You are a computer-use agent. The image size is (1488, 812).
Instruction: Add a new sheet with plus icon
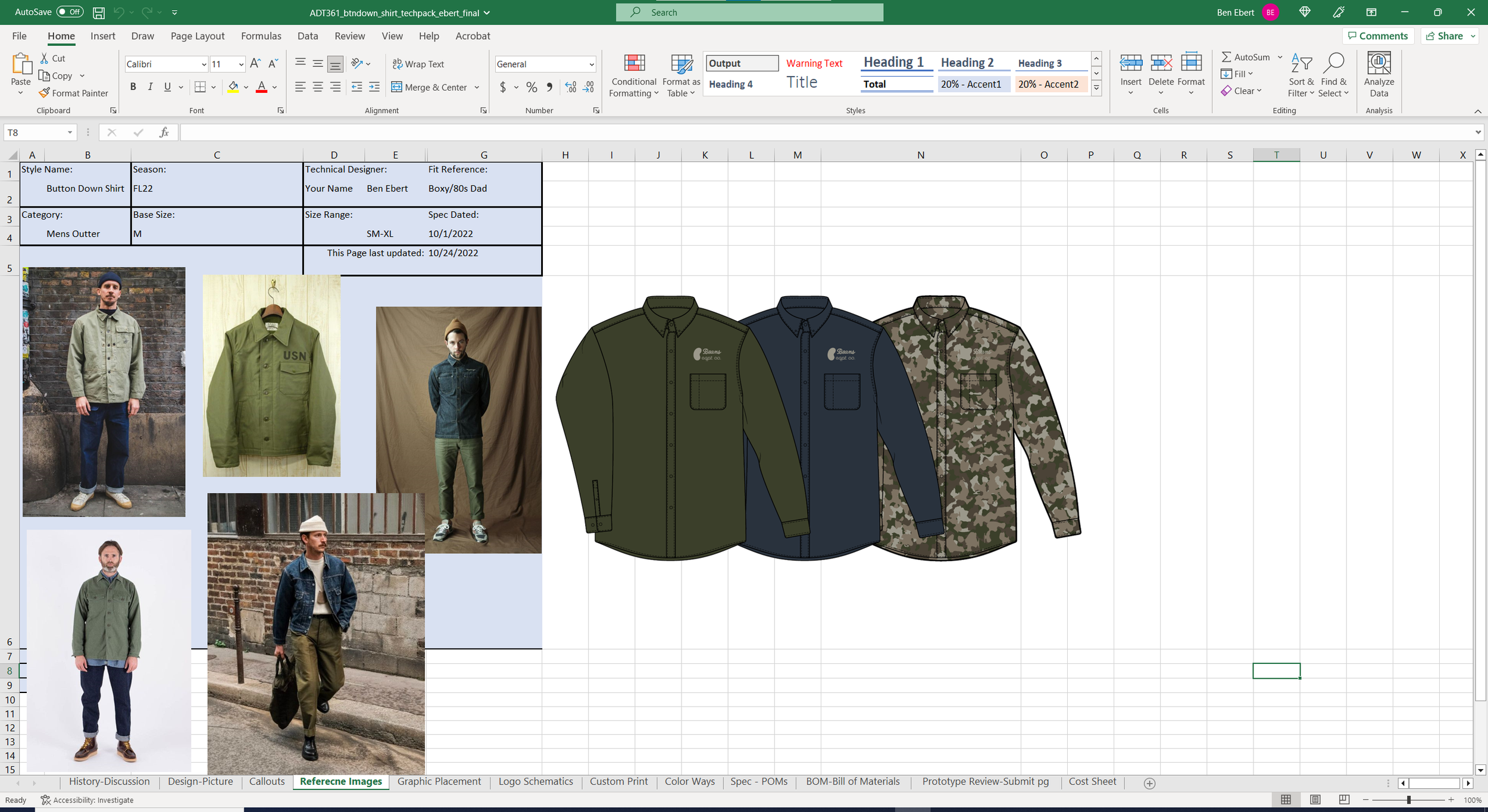click(x=1149, y=783)
